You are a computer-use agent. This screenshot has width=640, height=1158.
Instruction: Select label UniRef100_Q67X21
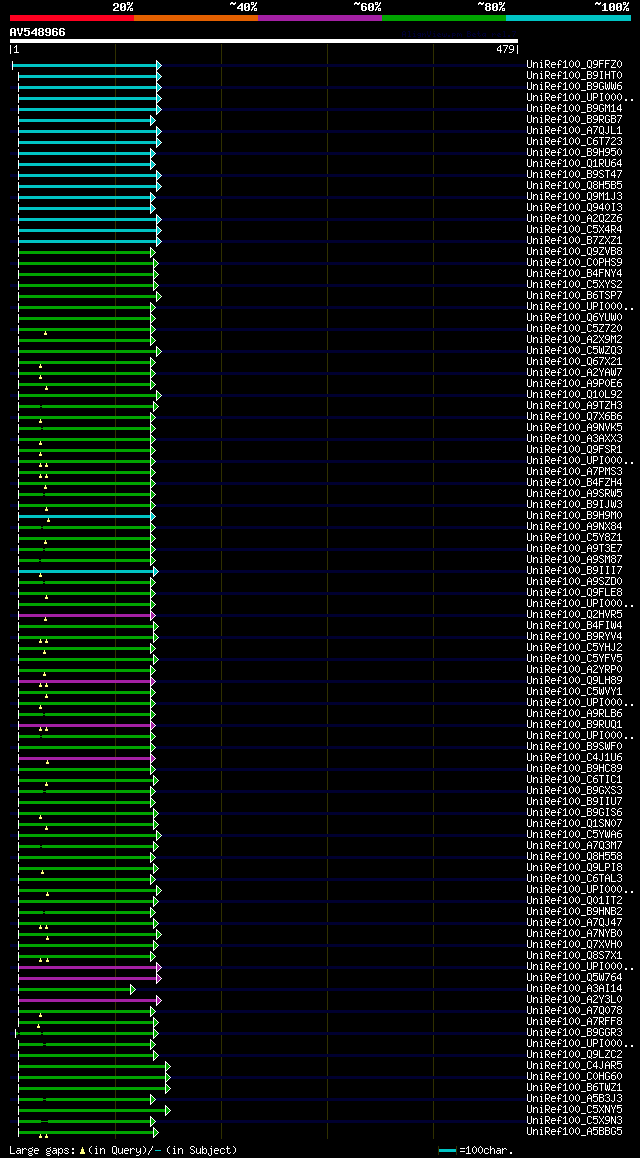click(574, 362)
